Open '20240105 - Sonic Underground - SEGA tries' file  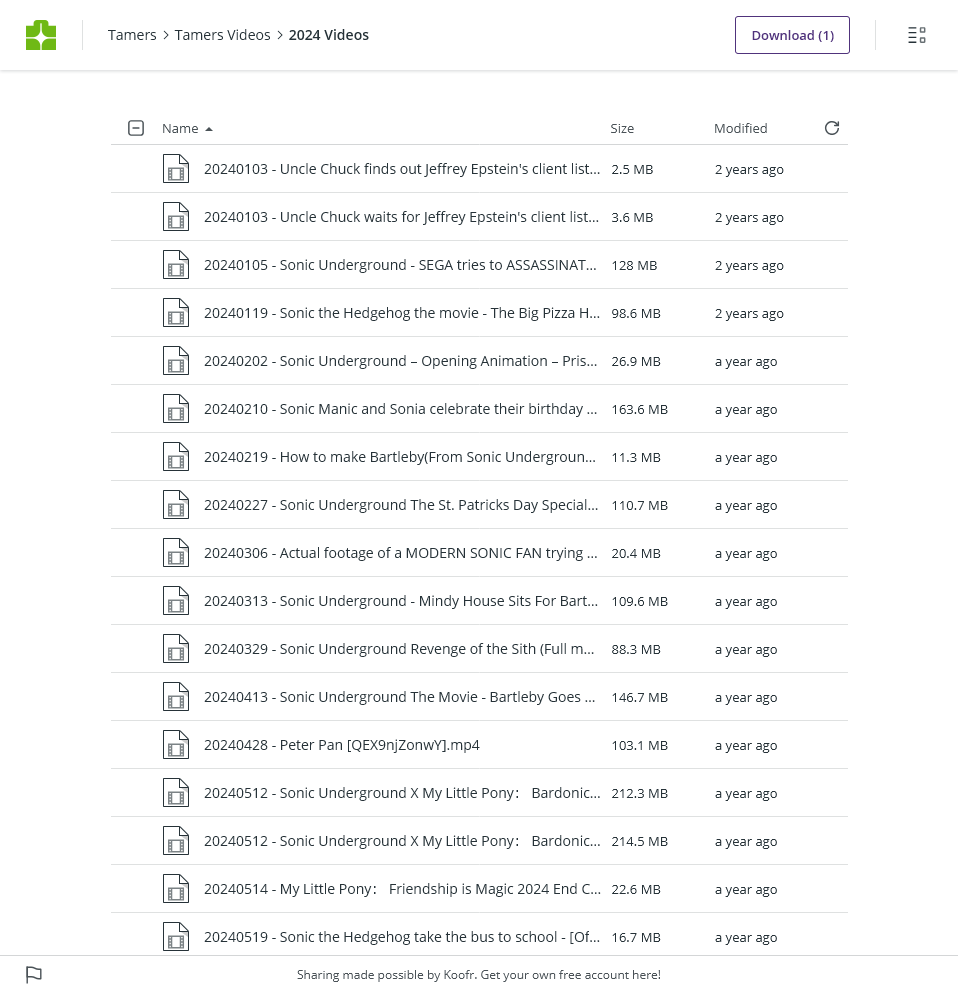tap(400, 265)
